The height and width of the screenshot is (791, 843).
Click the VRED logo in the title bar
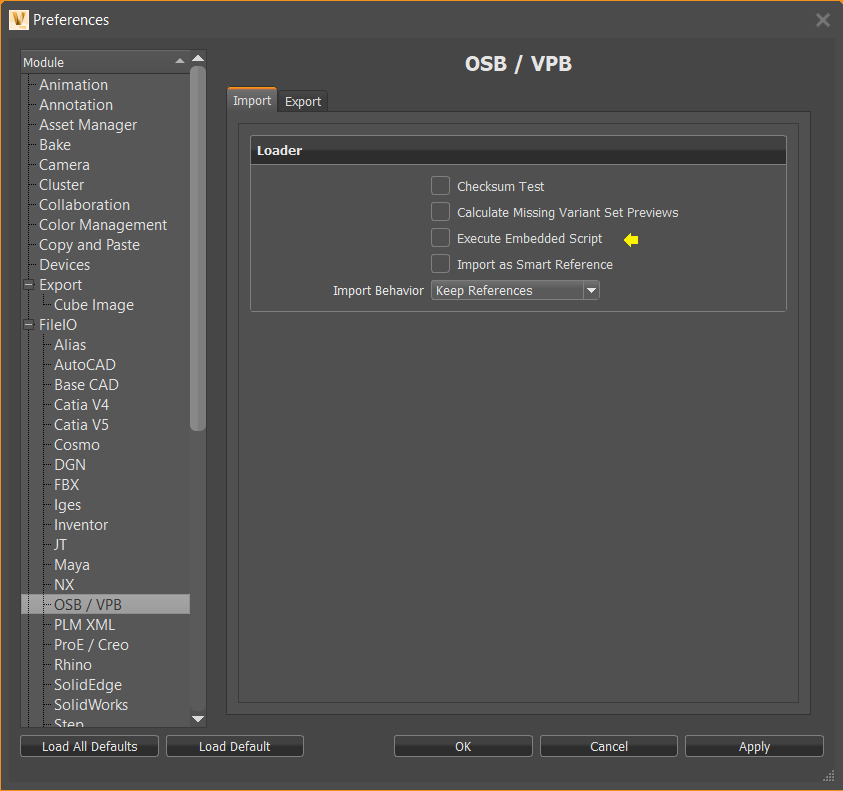coord(17,19)
